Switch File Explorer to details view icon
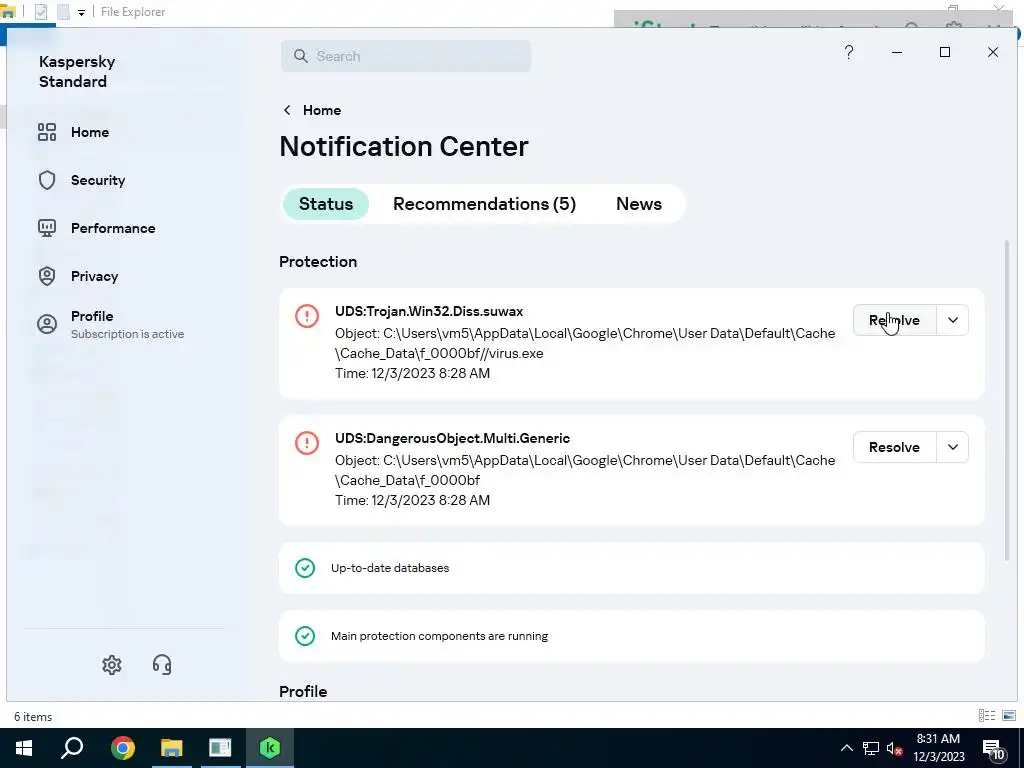Screen dimensions: 1024x768 [x=987, y=716]
